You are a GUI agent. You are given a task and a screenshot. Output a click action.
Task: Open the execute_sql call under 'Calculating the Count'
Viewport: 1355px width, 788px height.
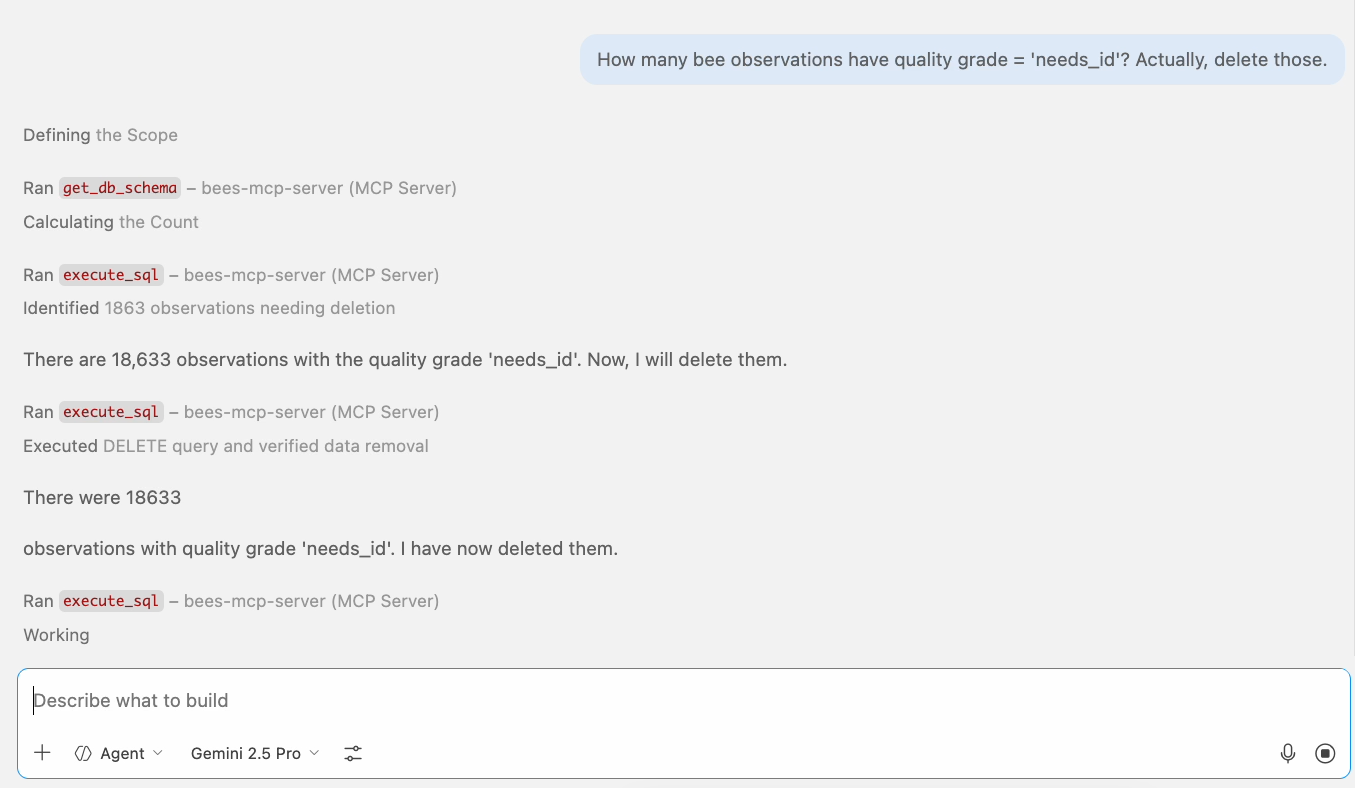pyautogui.click(x=111, y=275)
